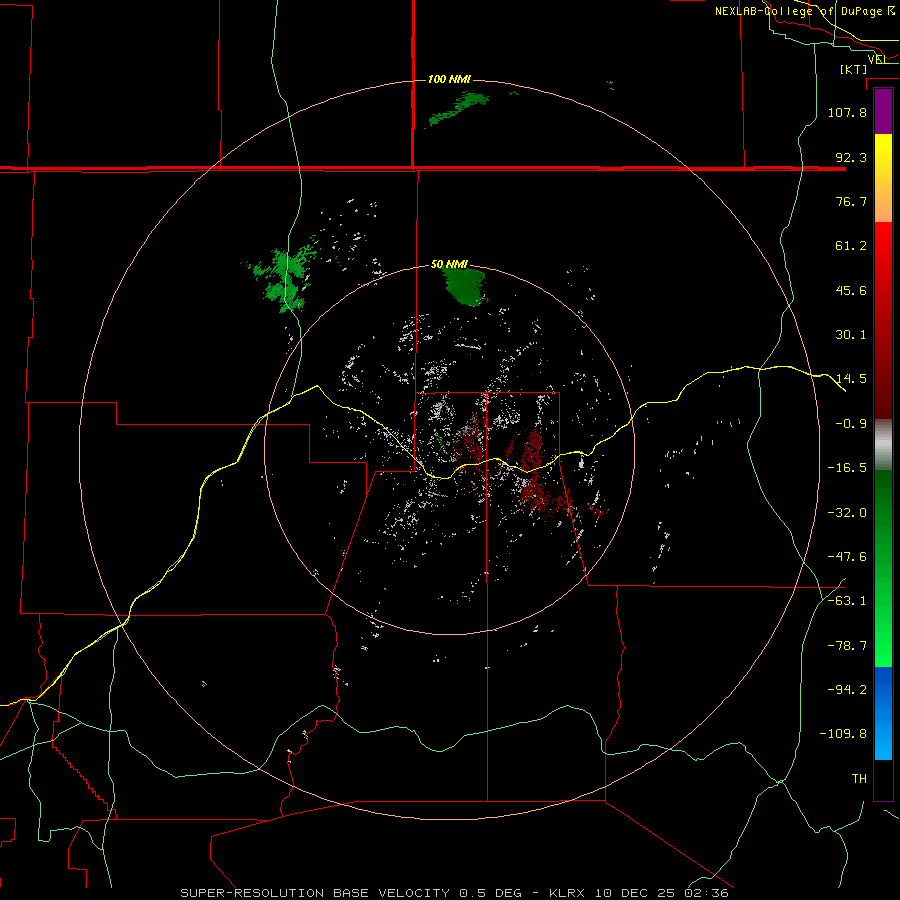Select the 76.7 velocity scale value

[851, 201]
